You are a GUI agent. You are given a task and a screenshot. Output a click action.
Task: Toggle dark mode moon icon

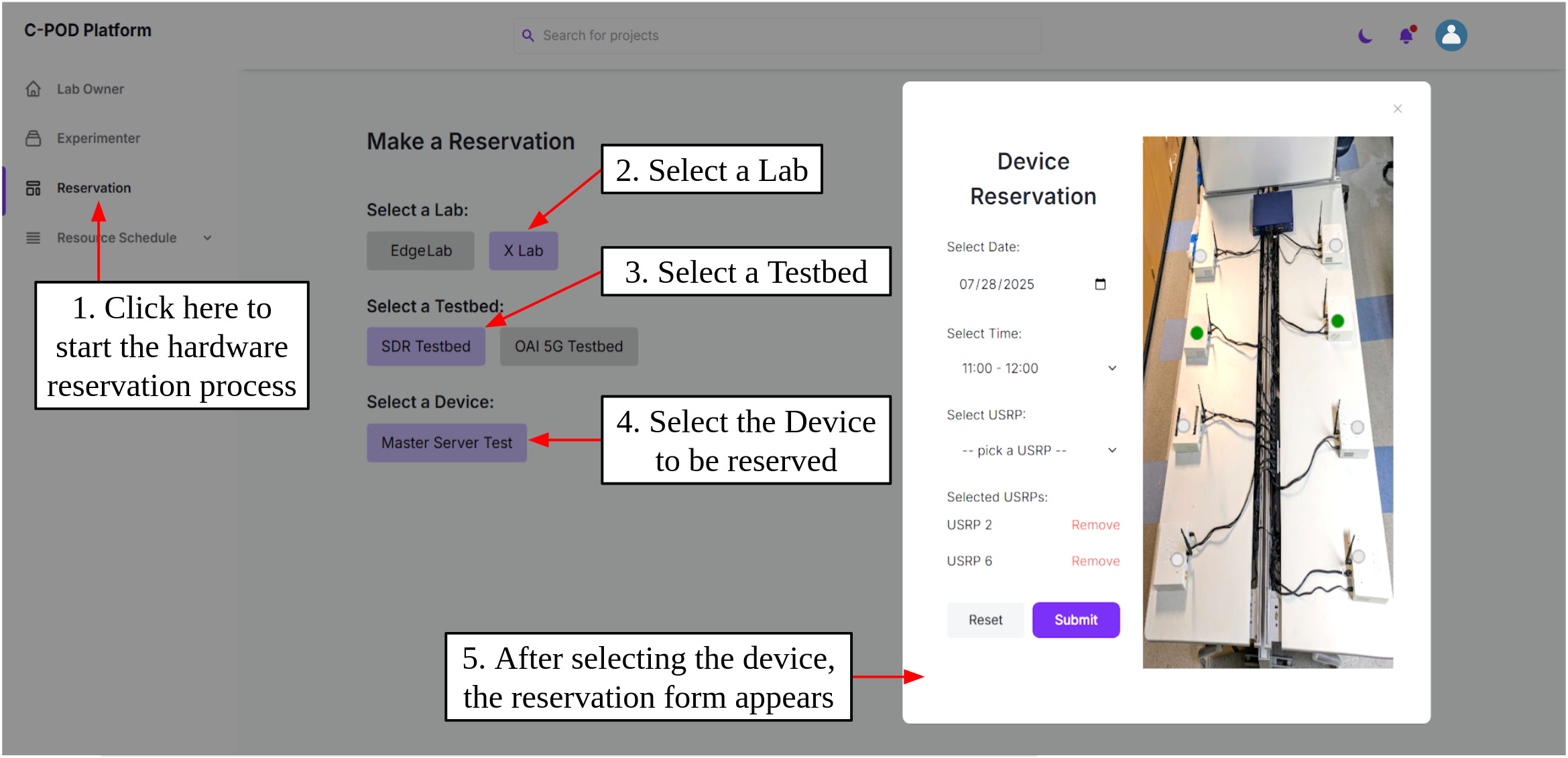[1365, 36]
